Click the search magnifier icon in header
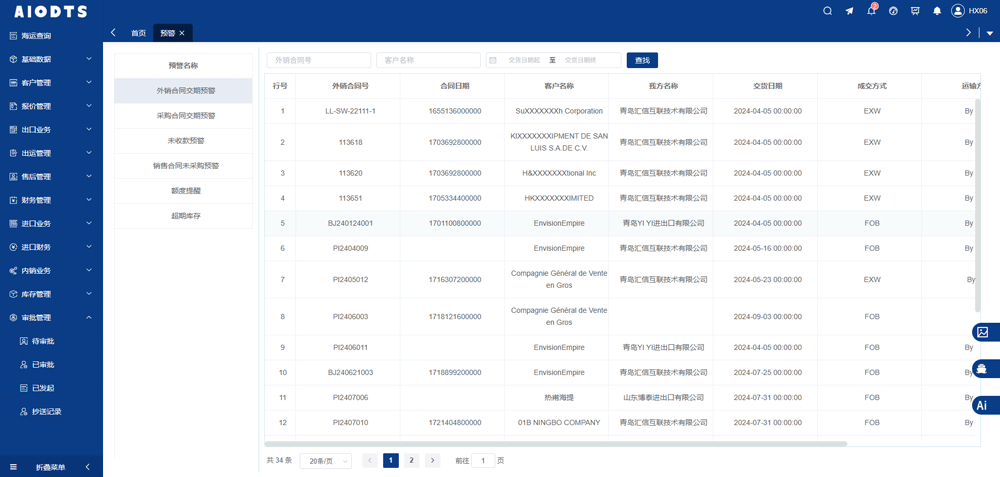 pyautogui.click(x=827, y=11)
